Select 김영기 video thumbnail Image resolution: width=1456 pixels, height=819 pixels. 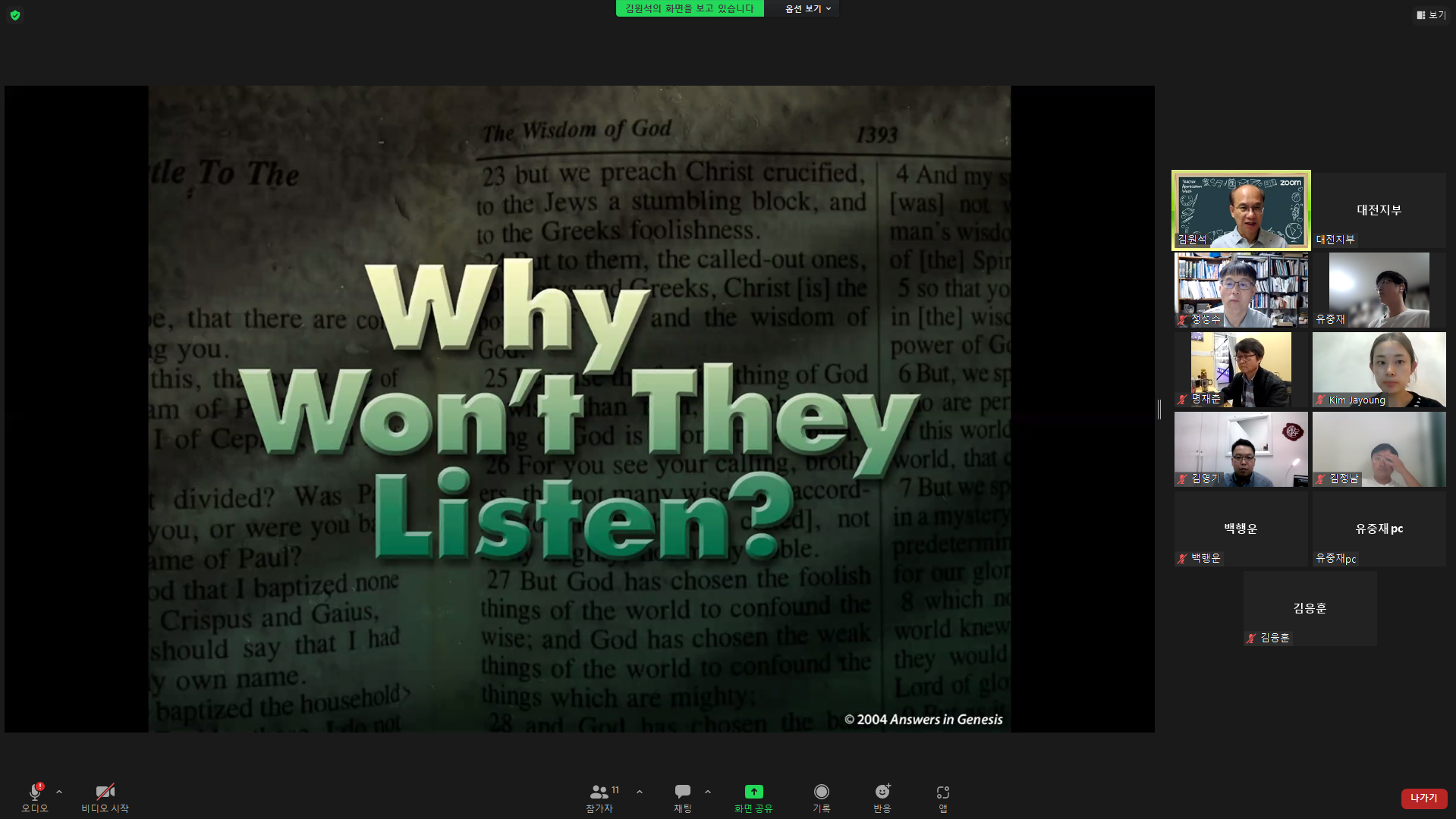click(x=1241, y=449)
